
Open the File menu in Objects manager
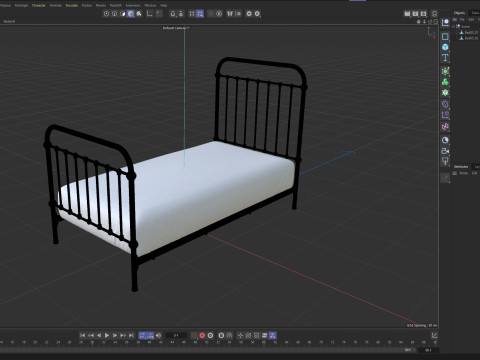[x=462, y=20]
